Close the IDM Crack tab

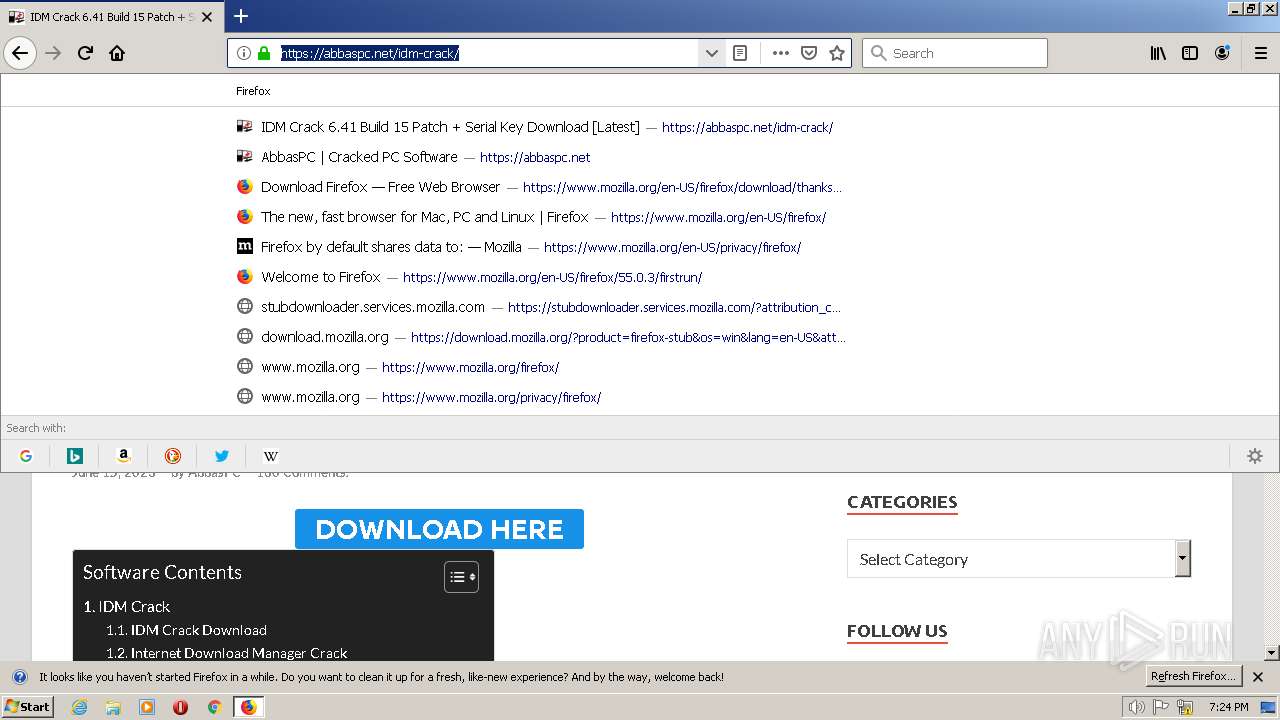coord(207,17)
